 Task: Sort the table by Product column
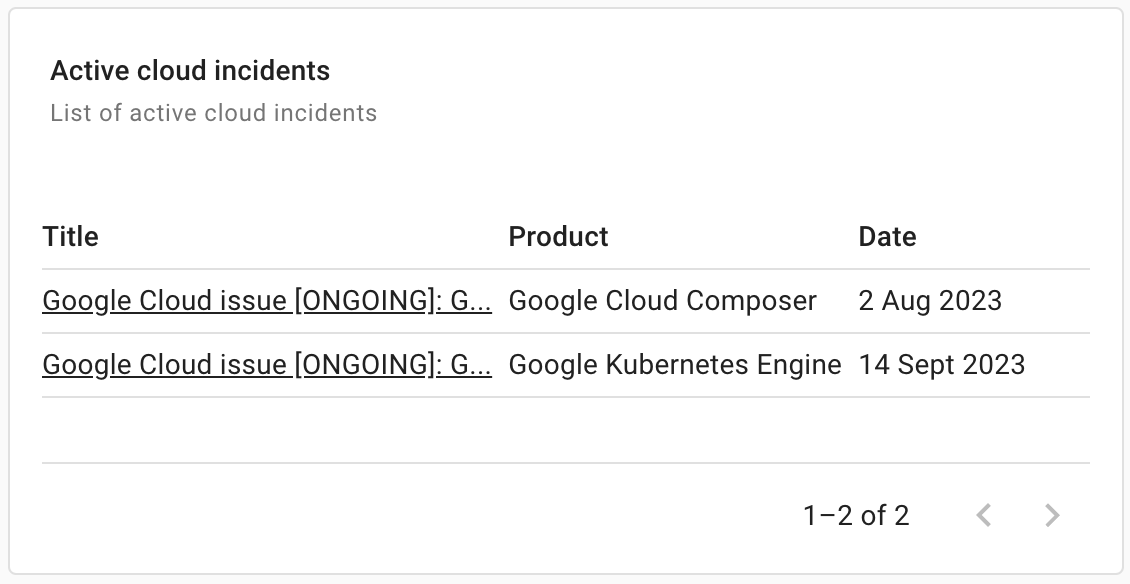557,237
